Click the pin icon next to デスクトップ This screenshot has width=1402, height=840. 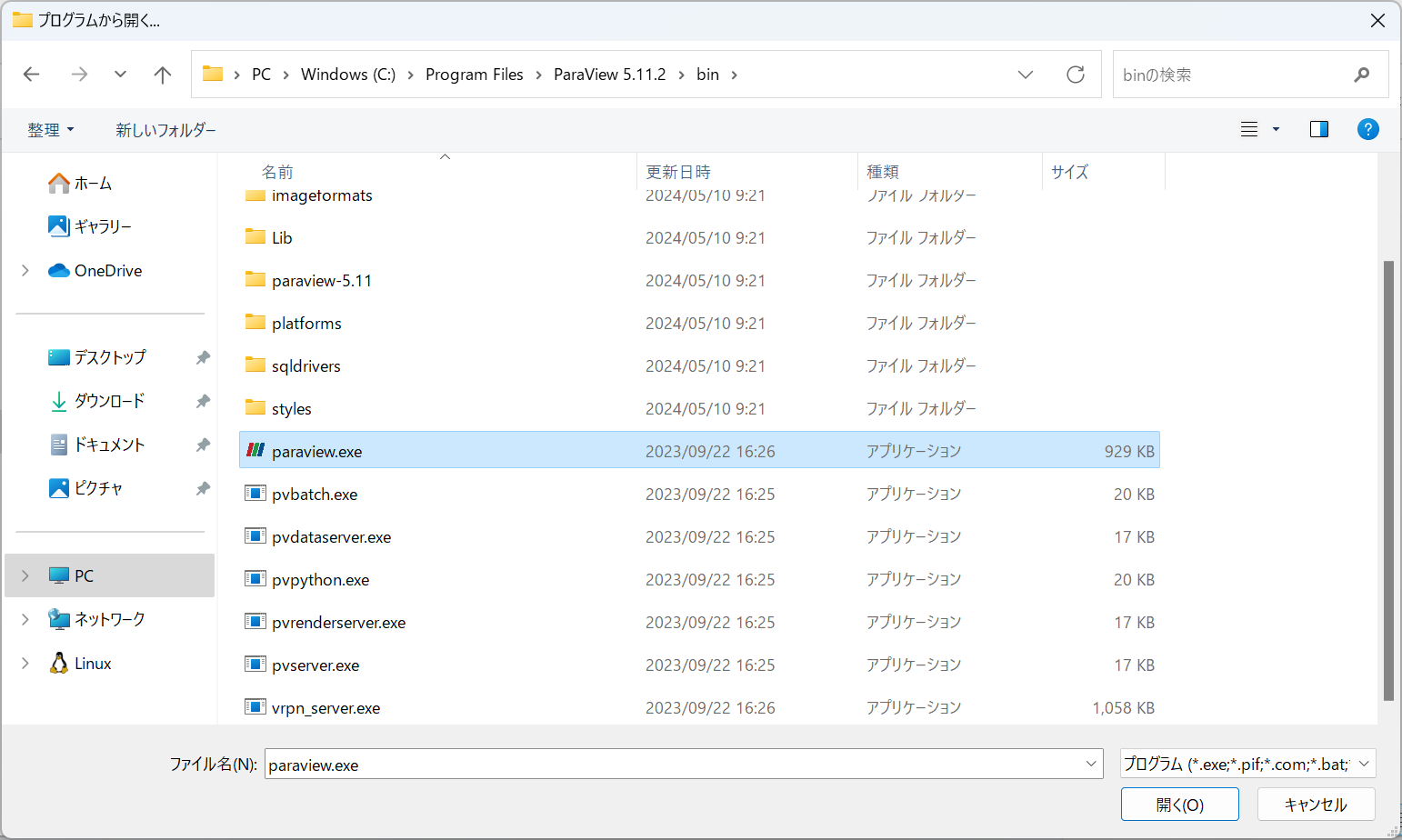(203, 357)
